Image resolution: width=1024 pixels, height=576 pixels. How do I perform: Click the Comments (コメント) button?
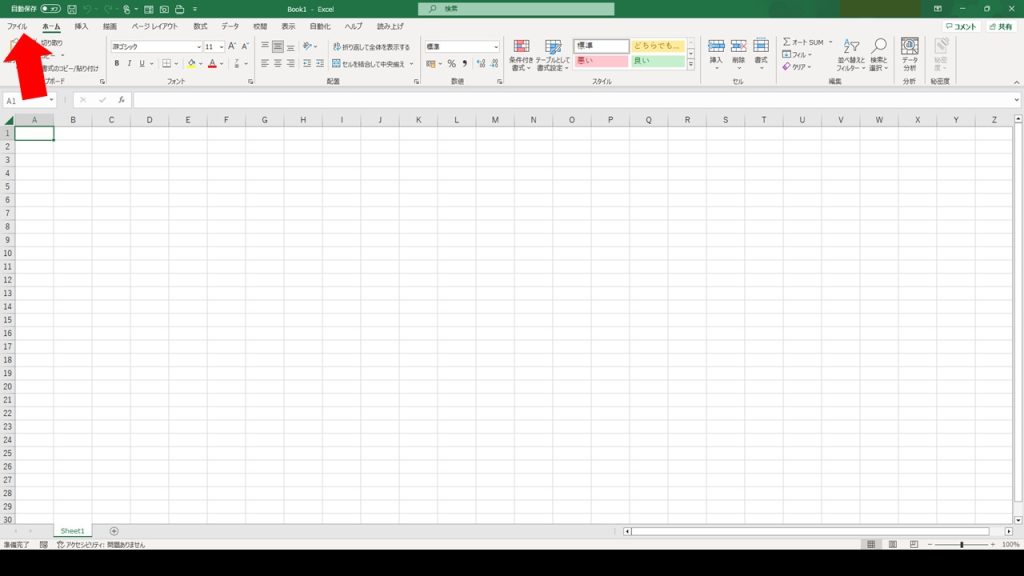pos(961,27)
